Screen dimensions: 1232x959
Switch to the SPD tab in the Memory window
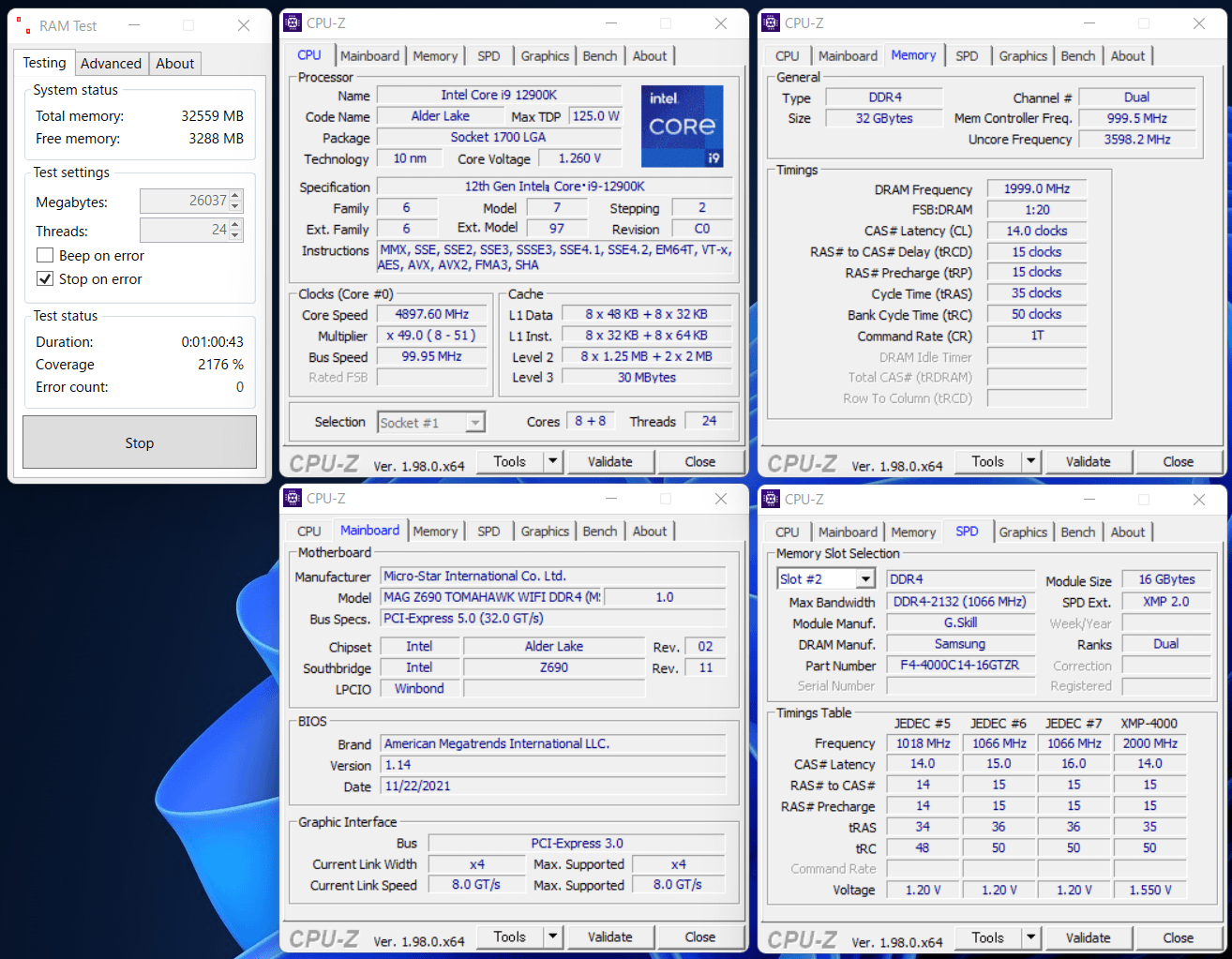pyautogui.click(x=967, y=56)
